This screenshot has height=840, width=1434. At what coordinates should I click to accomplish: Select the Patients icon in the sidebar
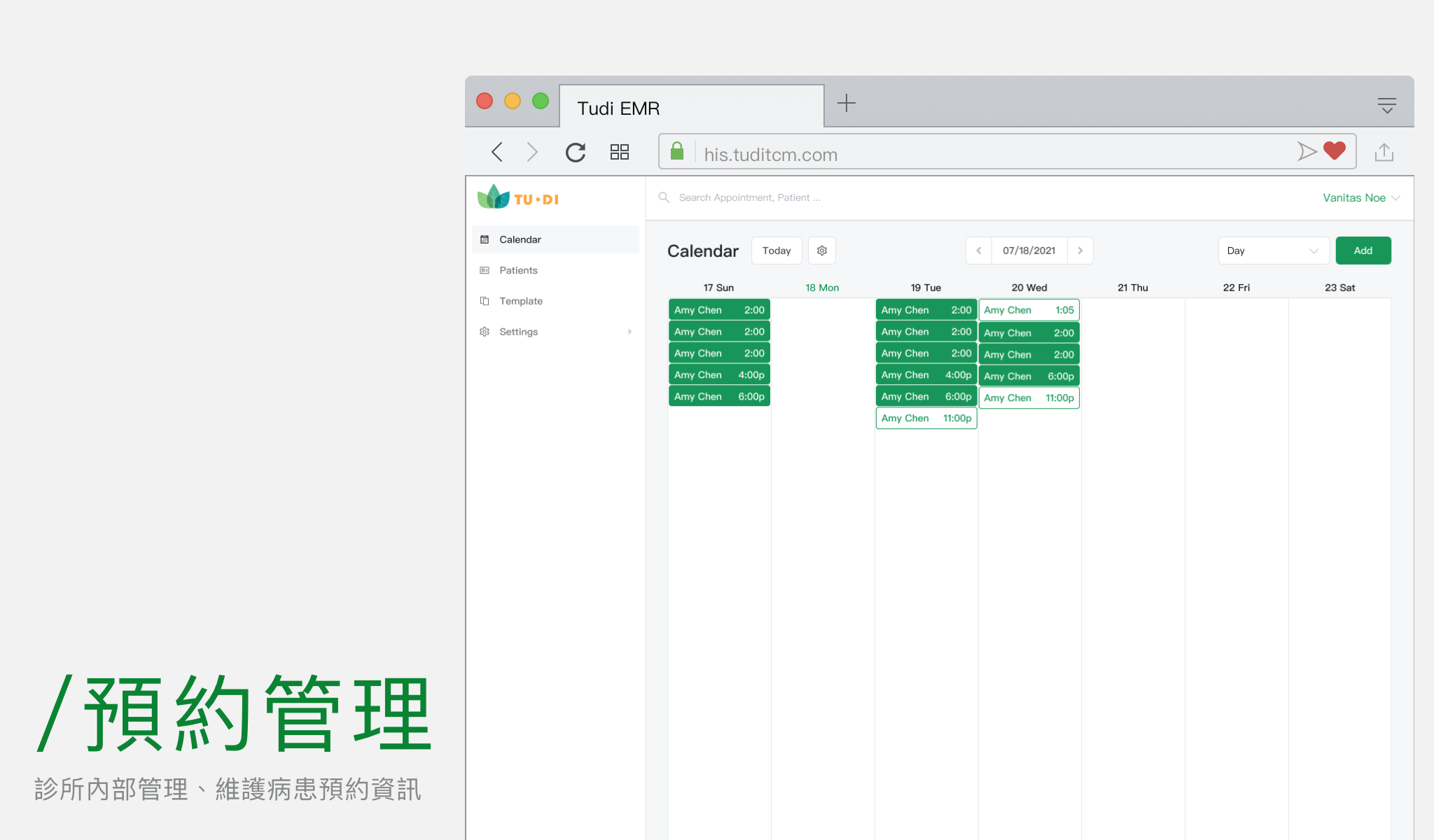point(485,269)
